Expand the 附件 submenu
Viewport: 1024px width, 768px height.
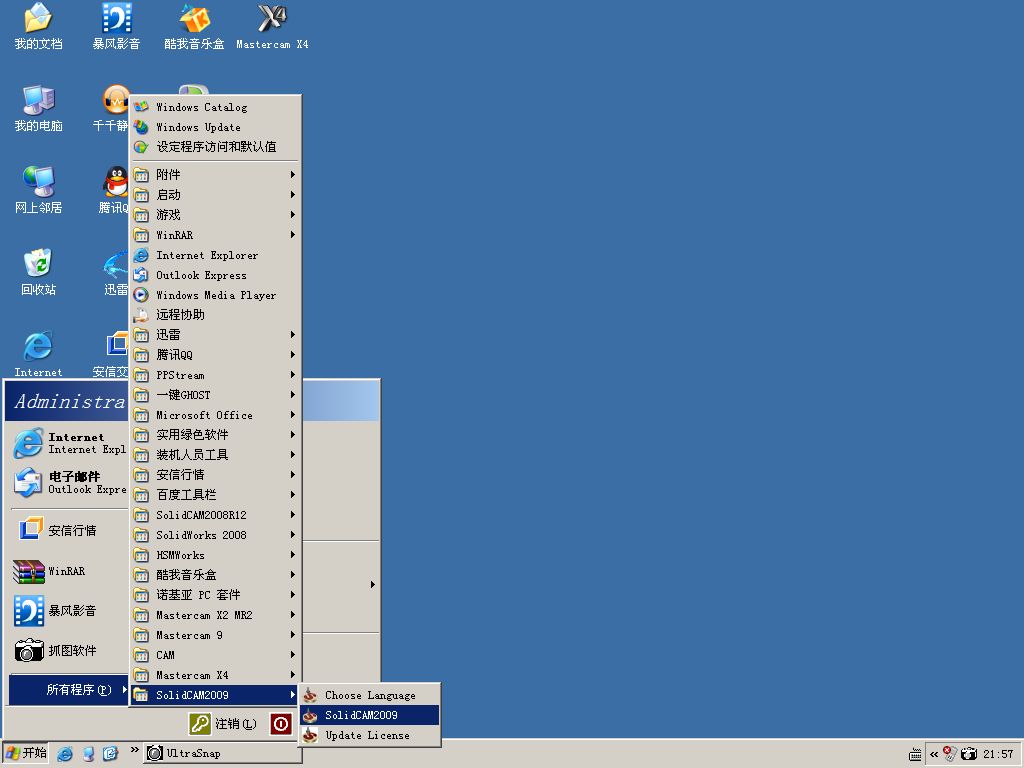point(216,174)
